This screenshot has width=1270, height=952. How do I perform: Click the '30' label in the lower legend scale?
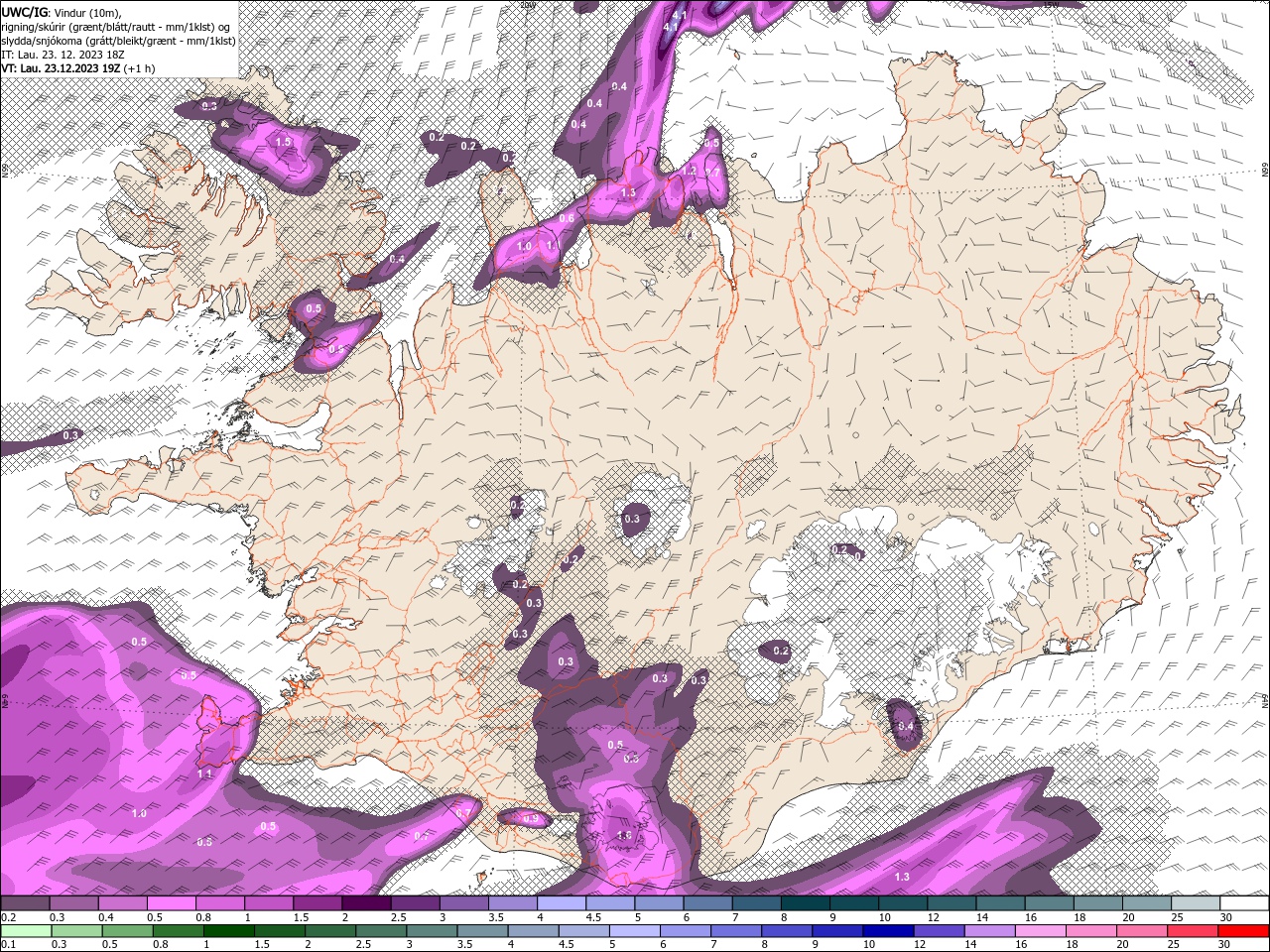1226,945
